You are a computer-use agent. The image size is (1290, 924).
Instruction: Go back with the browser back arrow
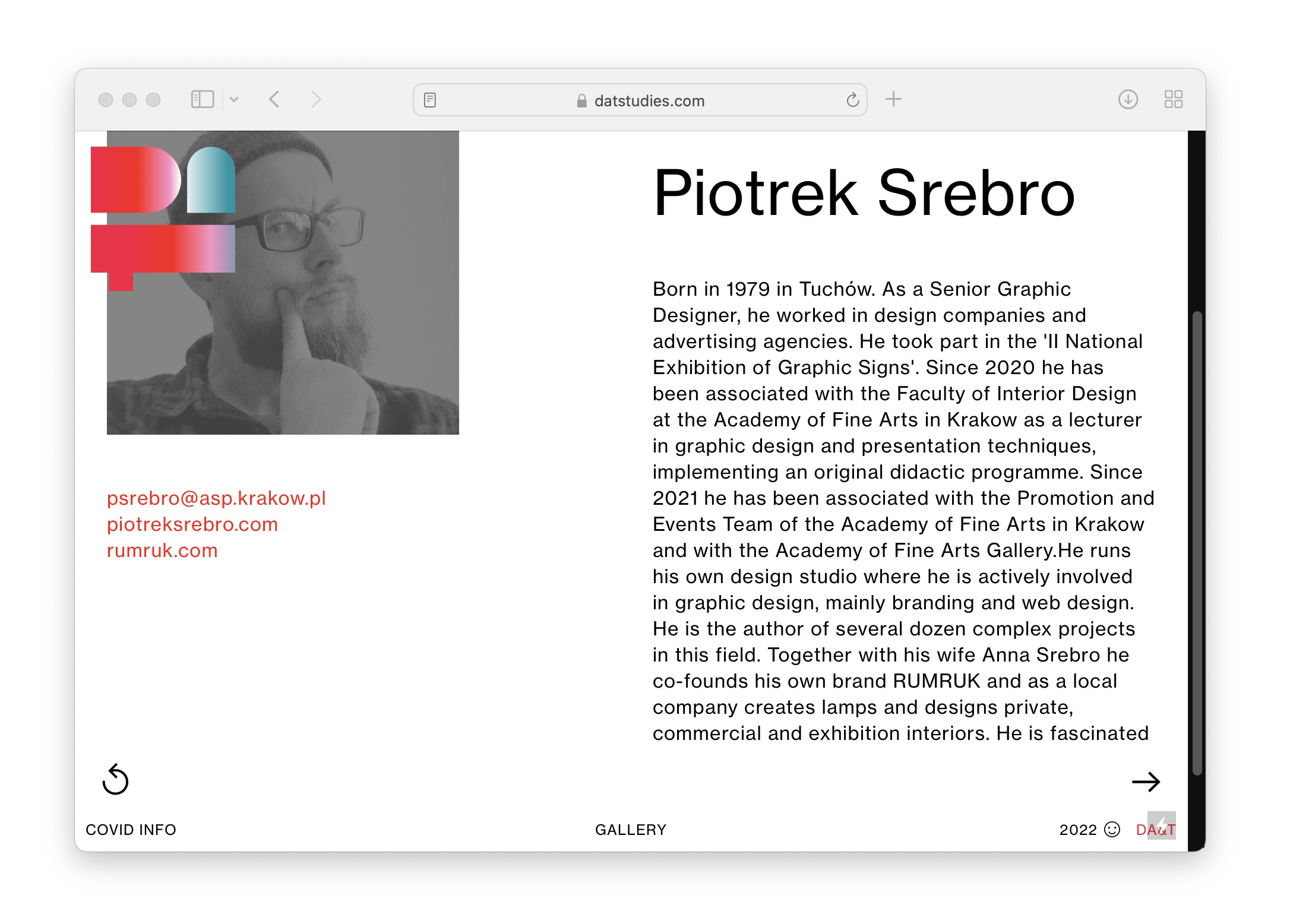click(274, 99)
